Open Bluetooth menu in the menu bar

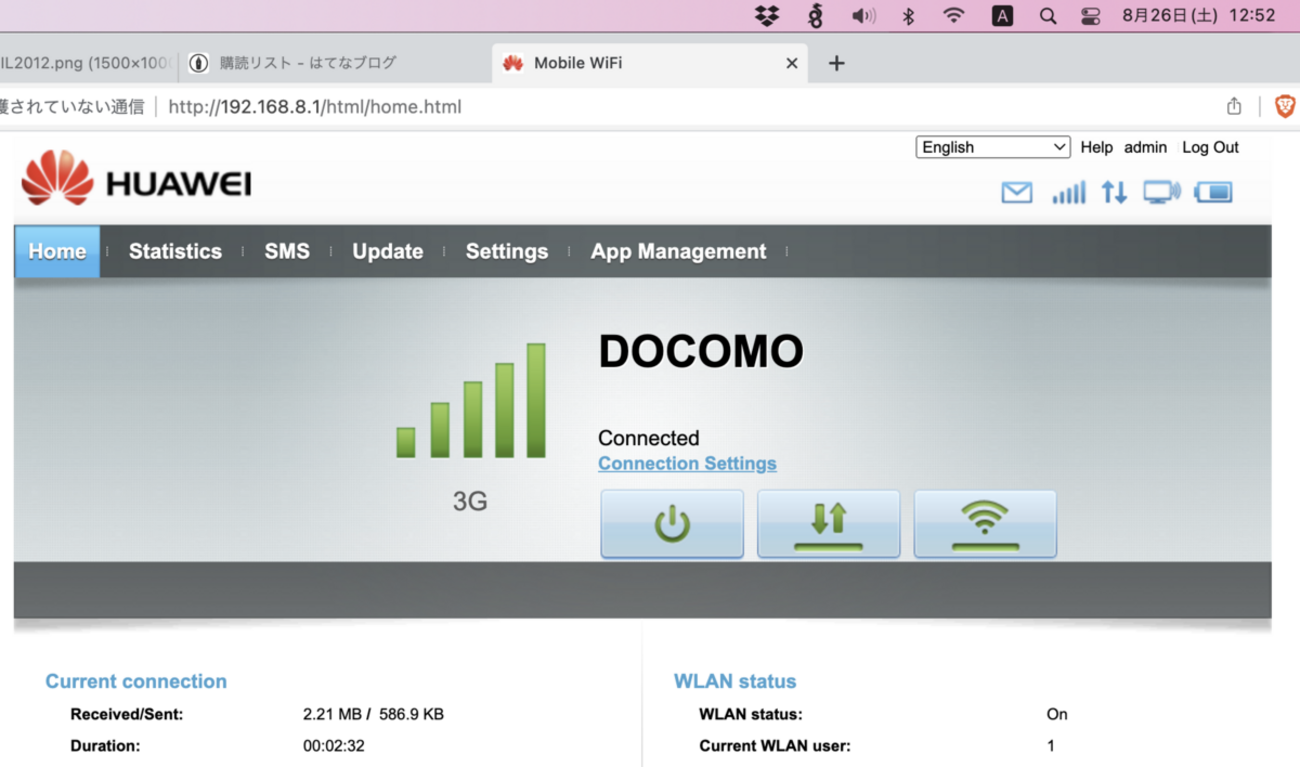[908, 15]
